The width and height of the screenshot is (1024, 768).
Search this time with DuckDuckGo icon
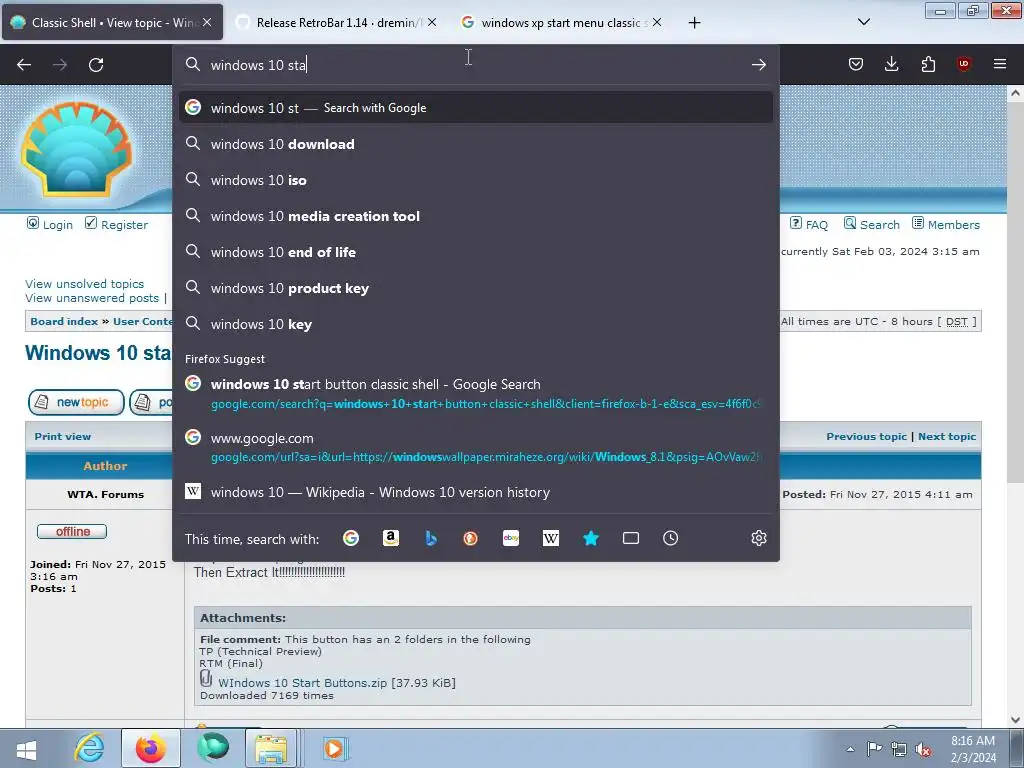point(470,538)
